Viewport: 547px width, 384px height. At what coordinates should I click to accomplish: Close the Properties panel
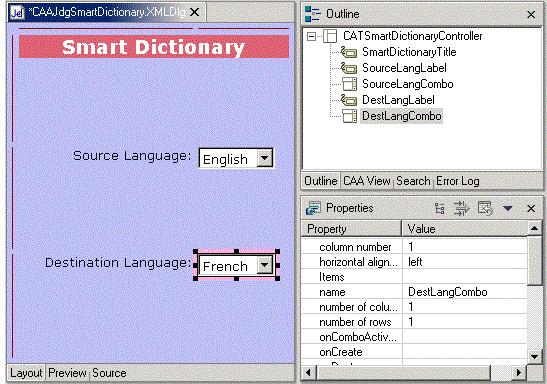tap(531, 209)
